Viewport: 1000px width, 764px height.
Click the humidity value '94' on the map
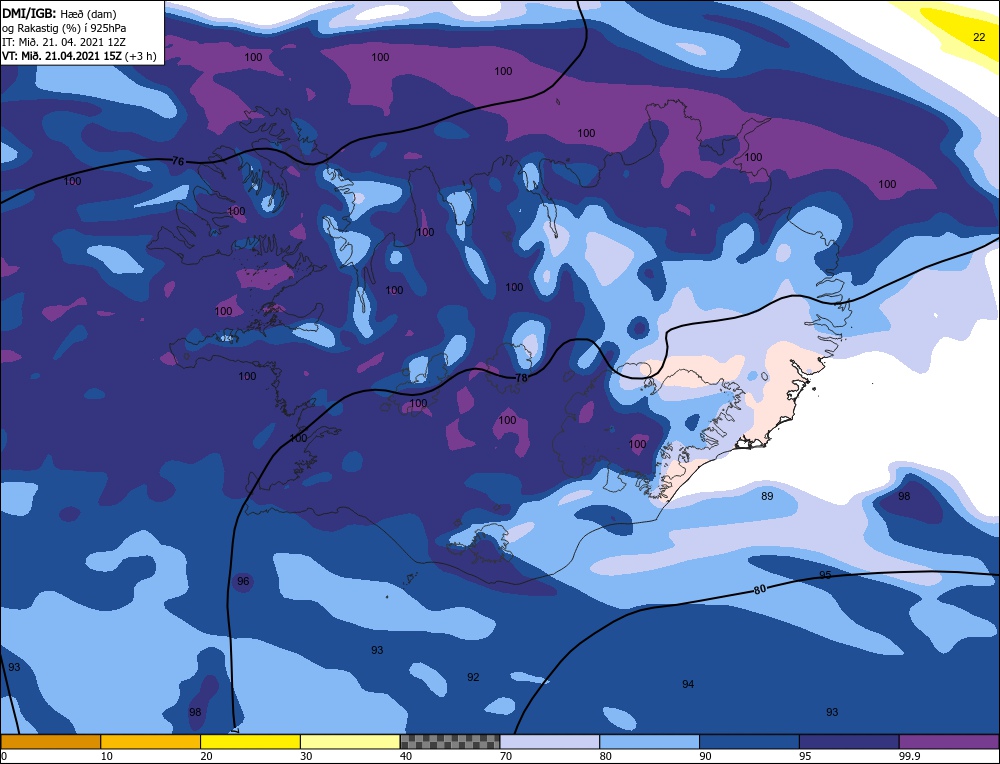pos(688,684)
